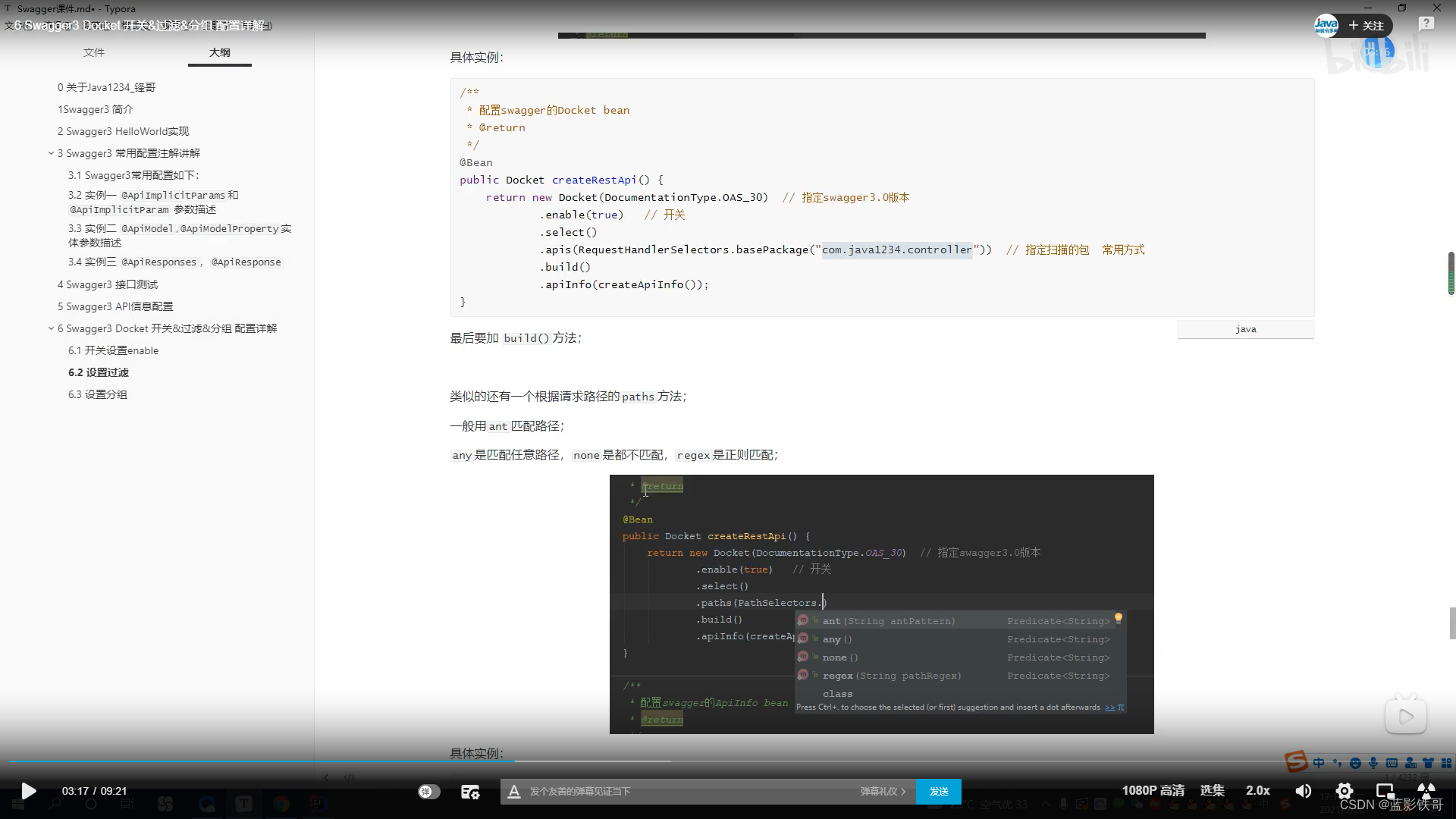
Task: Go to outline item 6.3 设置分组
Action: coord(98,394)
